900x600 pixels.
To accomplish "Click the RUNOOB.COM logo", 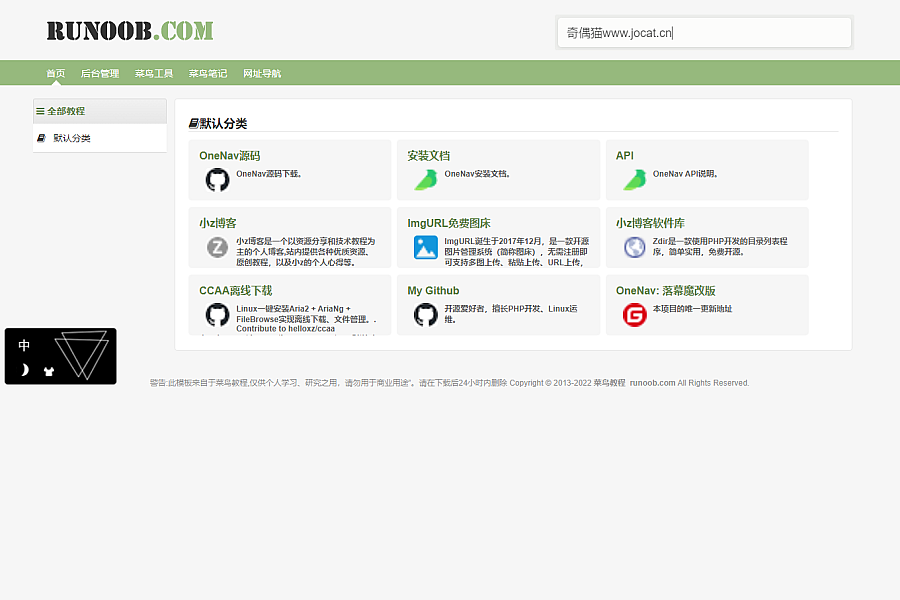I will (130, 30).
